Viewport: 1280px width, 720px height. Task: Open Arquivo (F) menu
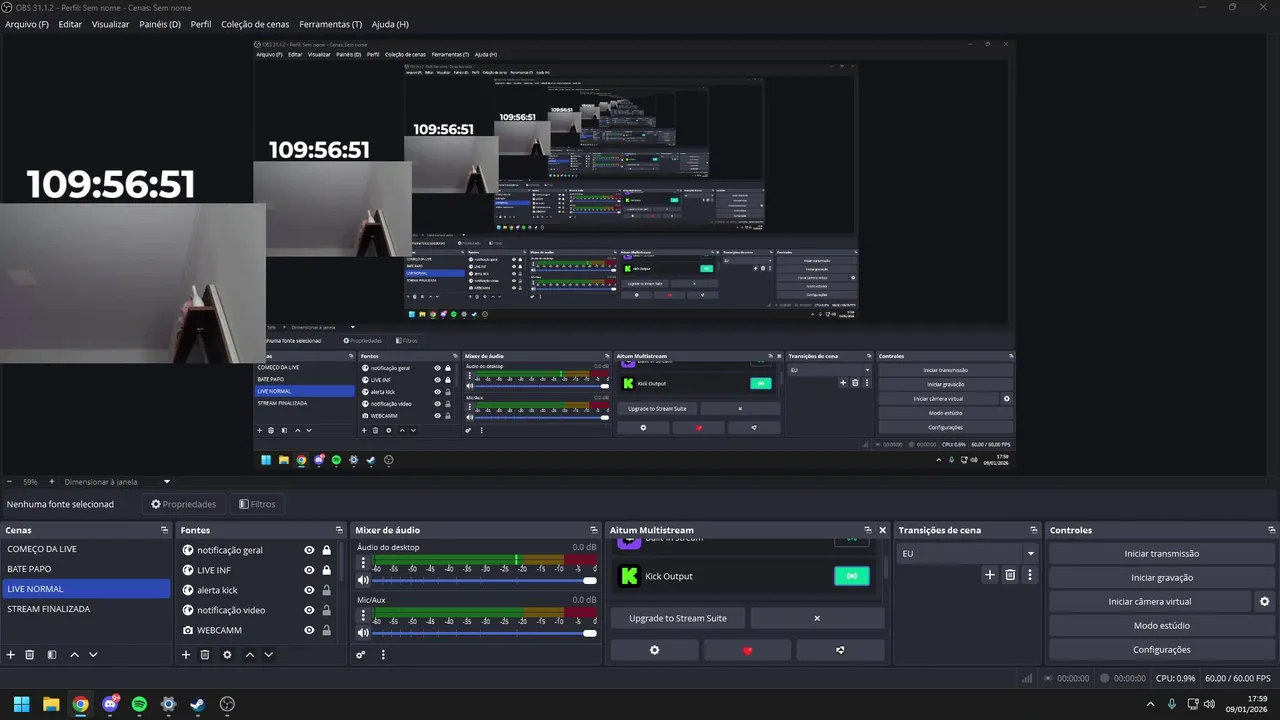click(27, 24)
